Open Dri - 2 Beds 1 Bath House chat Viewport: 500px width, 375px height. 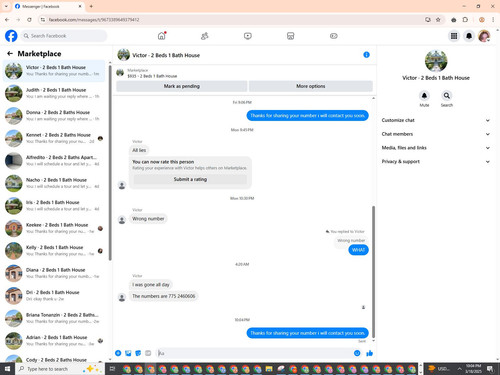(x=54, y=296)
